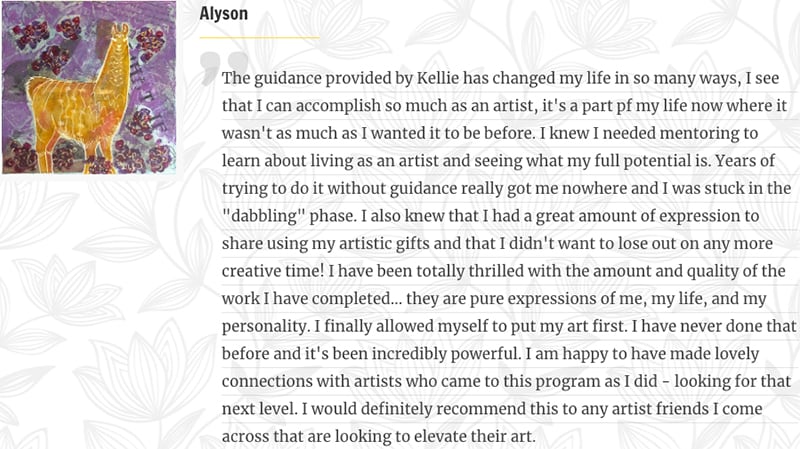Click the line beginning 'share using my artistic'
Viewport: 800px width, 449px height.
(x=497, y=244)
